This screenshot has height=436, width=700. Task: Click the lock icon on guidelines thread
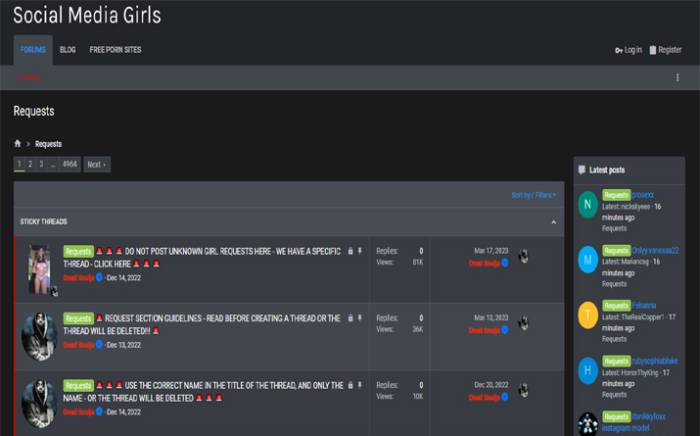coord(350,318)
